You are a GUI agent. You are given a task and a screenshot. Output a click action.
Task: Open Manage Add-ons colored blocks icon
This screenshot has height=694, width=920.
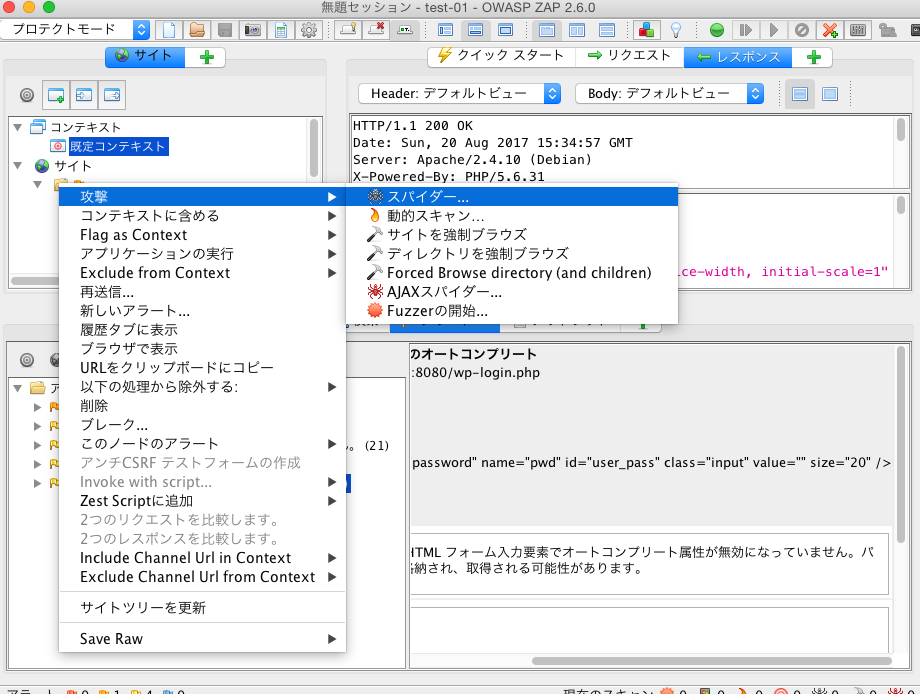pos(647,29)
